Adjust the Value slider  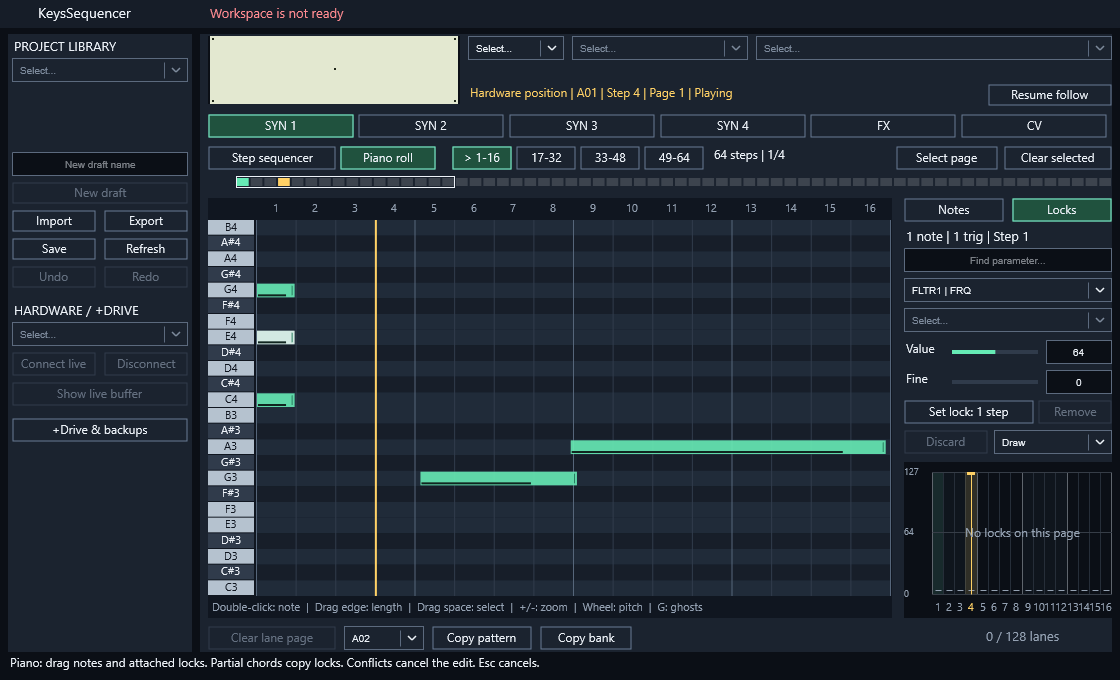[994, 351]
